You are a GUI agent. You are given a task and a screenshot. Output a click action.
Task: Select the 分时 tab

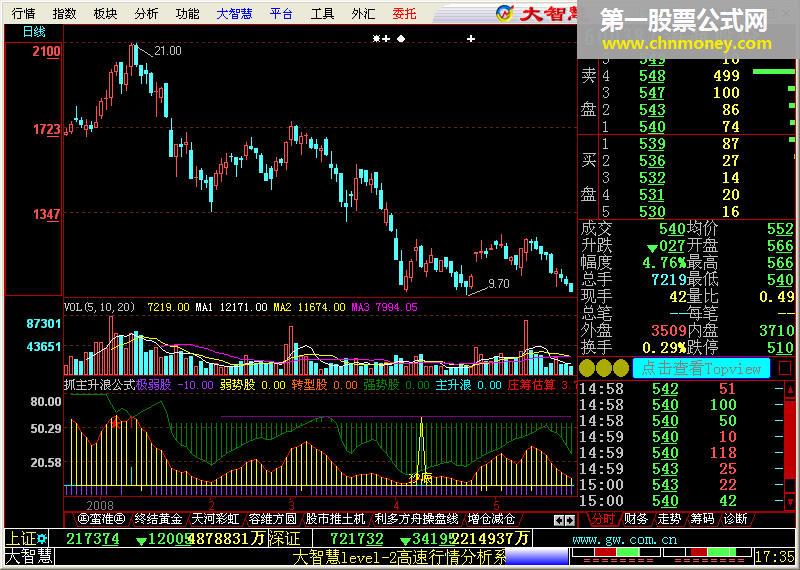tap(603, 519)
